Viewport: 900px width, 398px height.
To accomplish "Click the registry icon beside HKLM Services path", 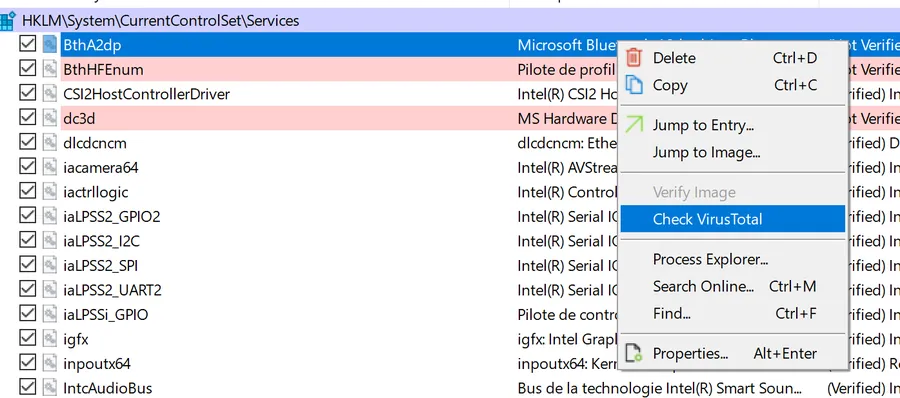I will [x=7, y=21].
